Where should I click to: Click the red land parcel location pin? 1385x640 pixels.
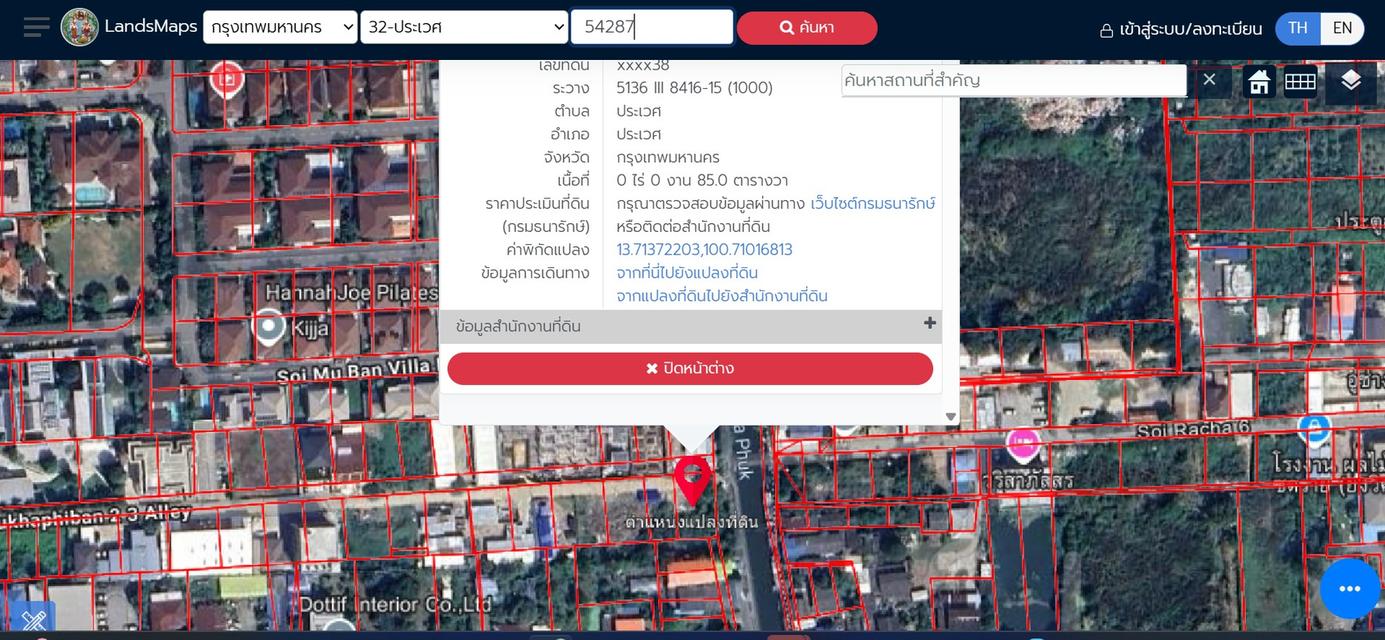pyautogui.click(x=692, y=481)
